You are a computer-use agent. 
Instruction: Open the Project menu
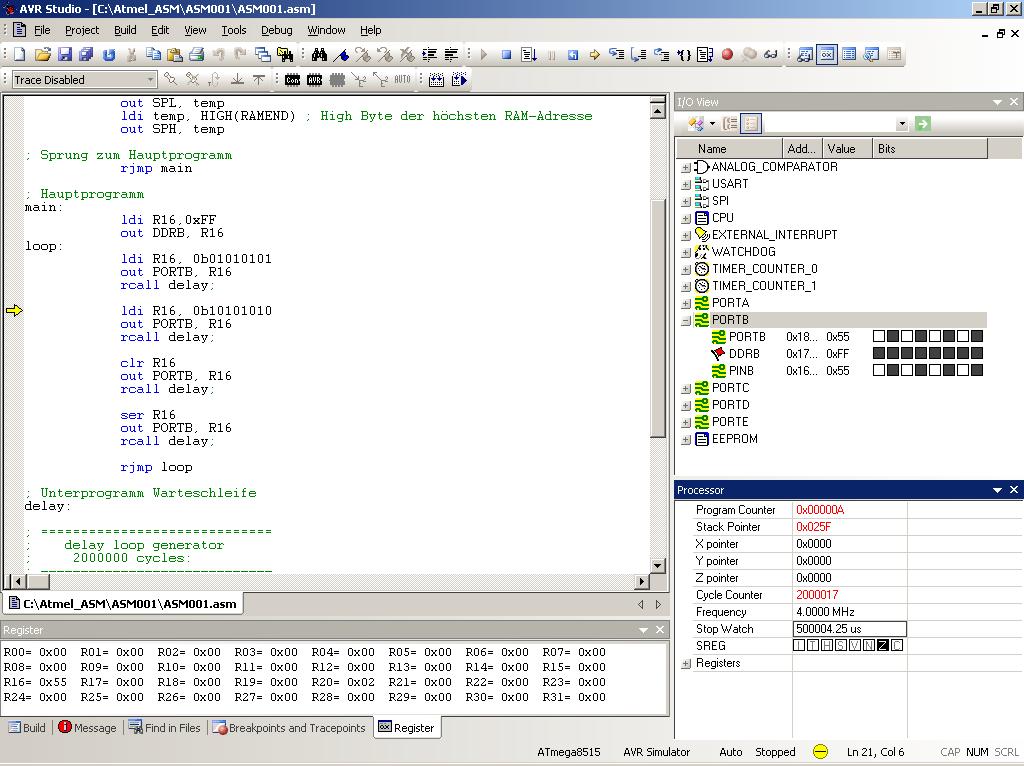82,30
